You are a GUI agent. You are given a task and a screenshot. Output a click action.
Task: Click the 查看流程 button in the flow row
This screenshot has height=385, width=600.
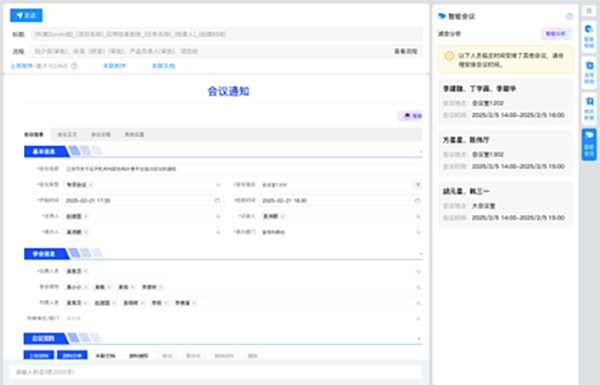point(406,51)
